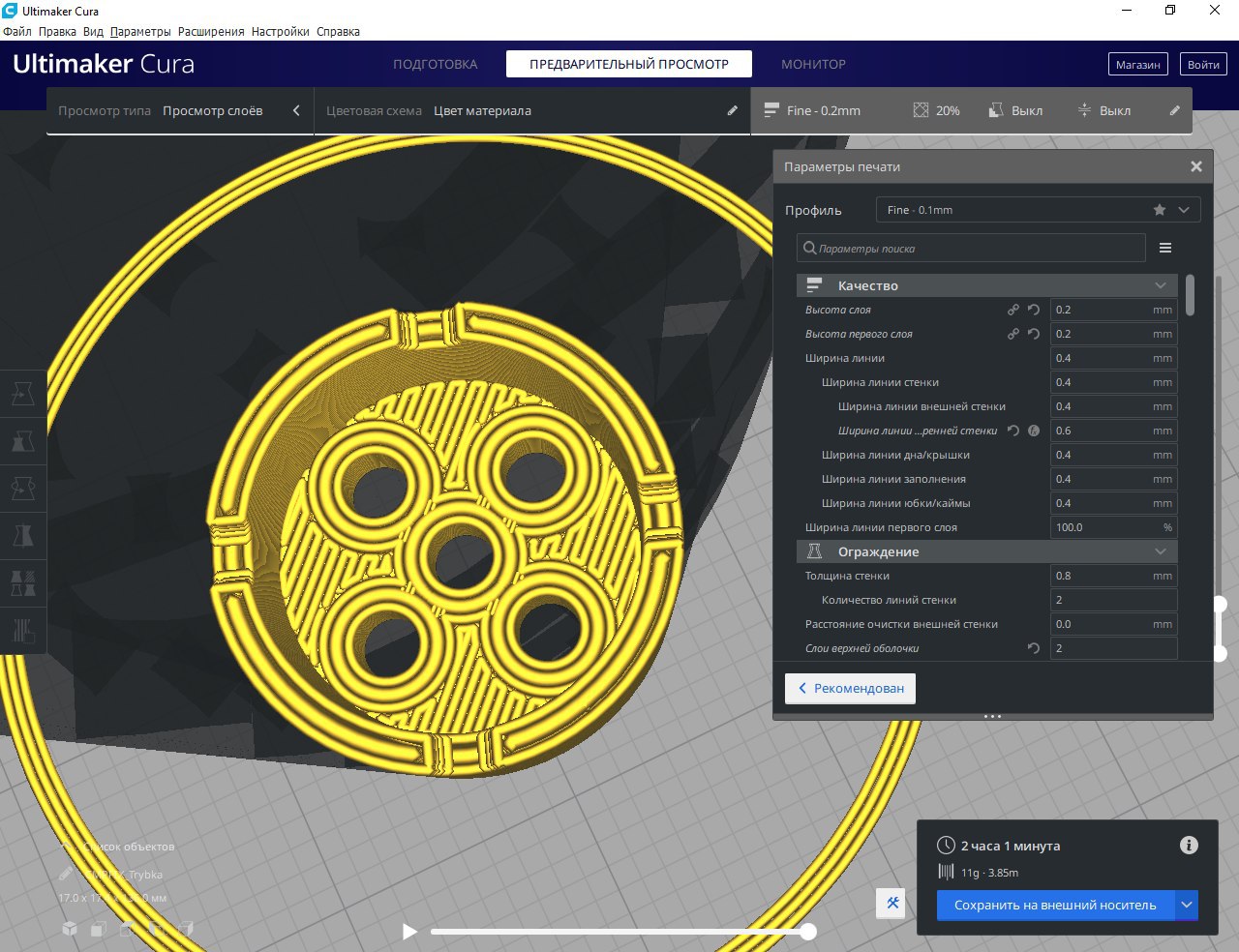Switch back to Рекомендован settings mode
The width and height of the screenshot is (1239, 952).
850,688
